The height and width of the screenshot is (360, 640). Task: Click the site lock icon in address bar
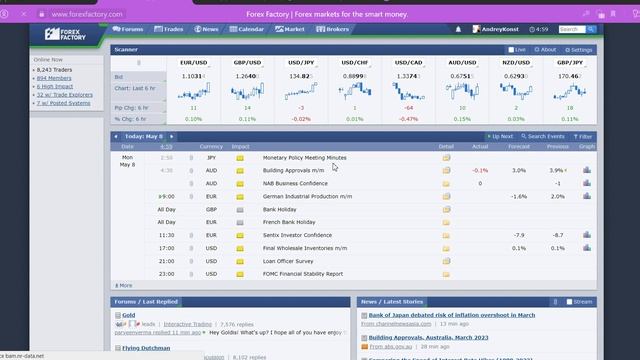(x=42, y=14)
